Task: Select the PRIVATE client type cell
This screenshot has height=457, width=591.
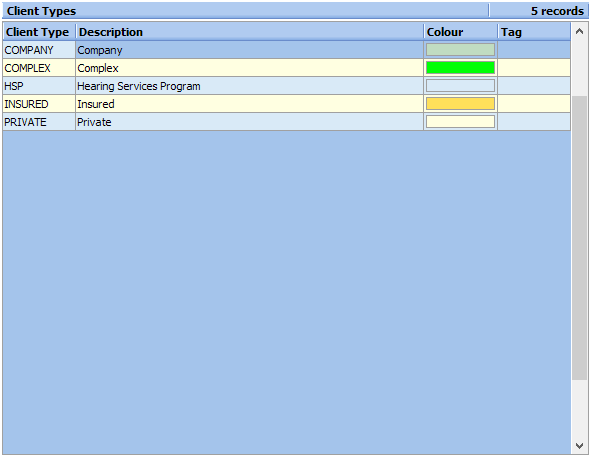Action: [39, 122]
